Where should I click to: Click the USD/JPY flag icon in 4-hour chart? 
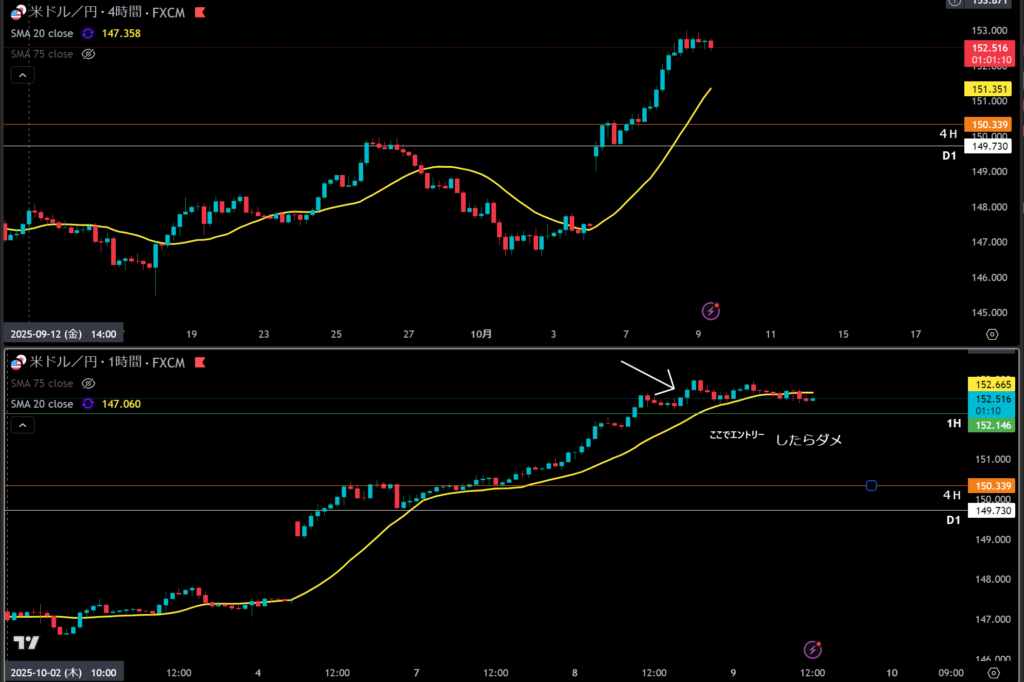pyautogui.click(x=18, y=13)
